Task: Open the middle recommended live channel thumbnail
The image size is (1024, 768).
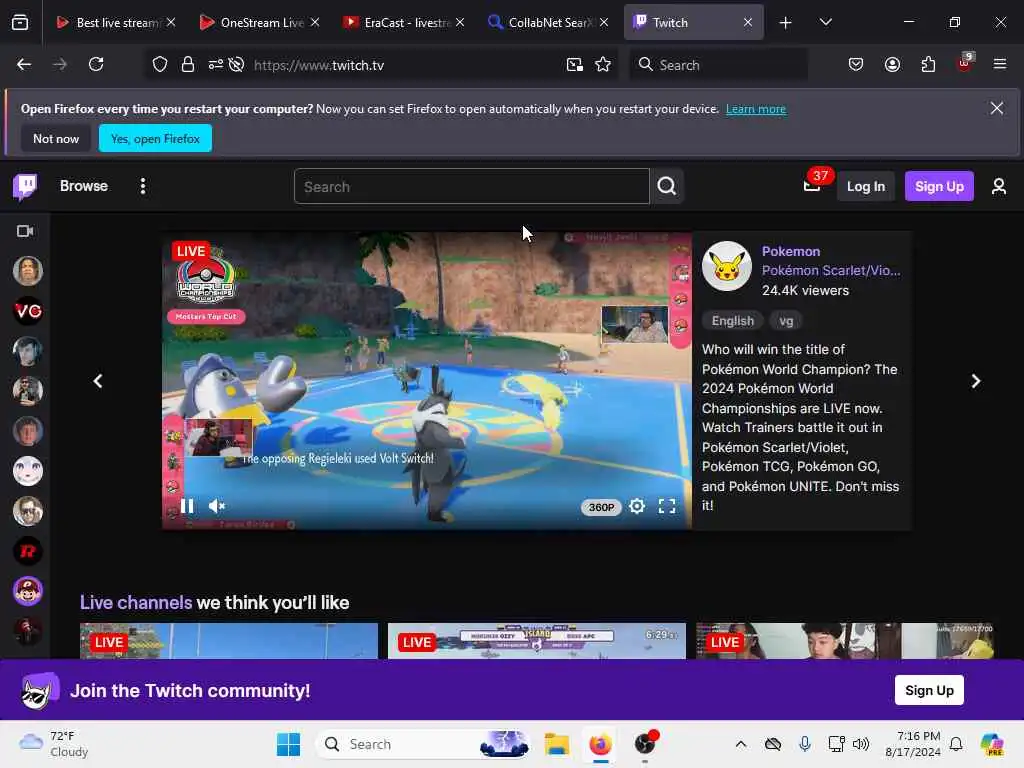Action: pos(537,641)
